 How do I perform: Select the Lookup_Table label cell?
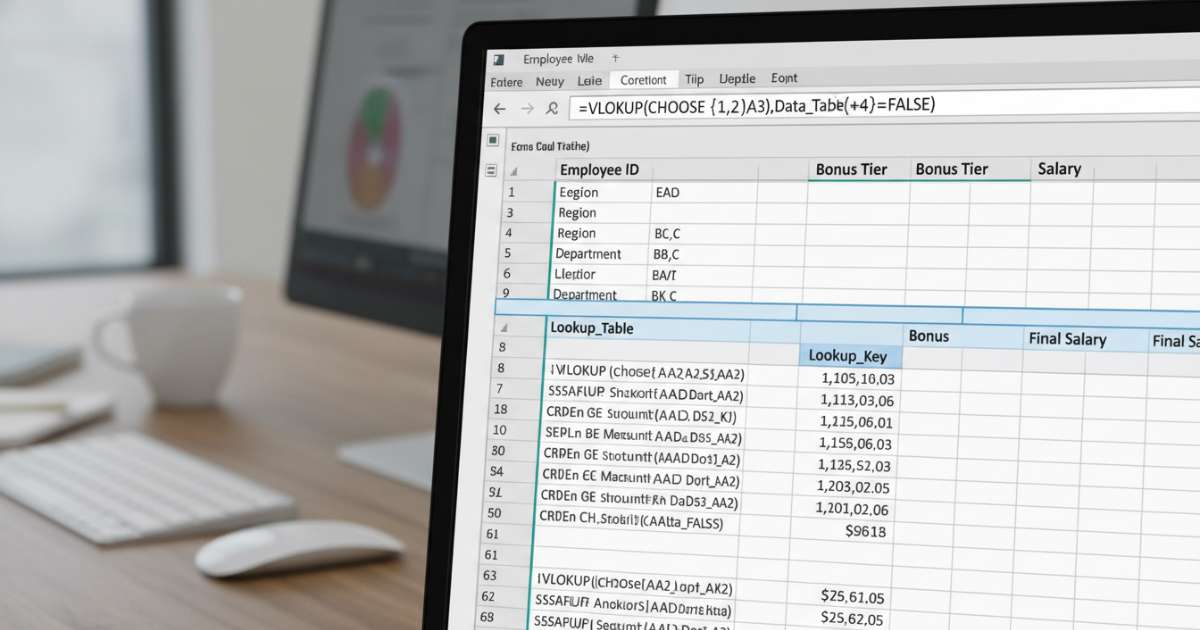592,327
